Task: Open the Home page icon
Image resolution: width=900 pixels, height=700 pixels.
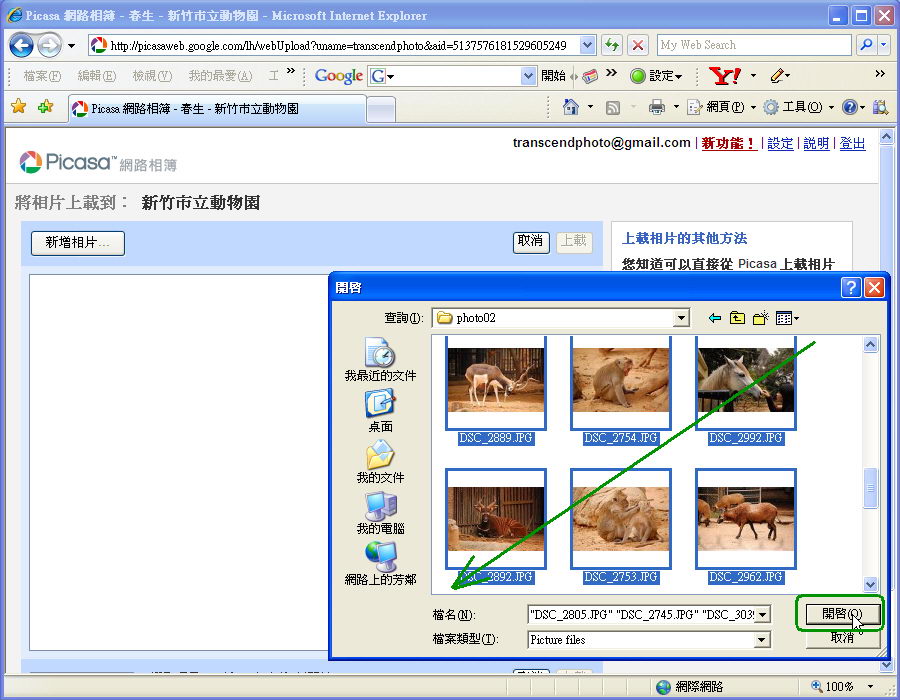Action: click(x=571, y=107)
